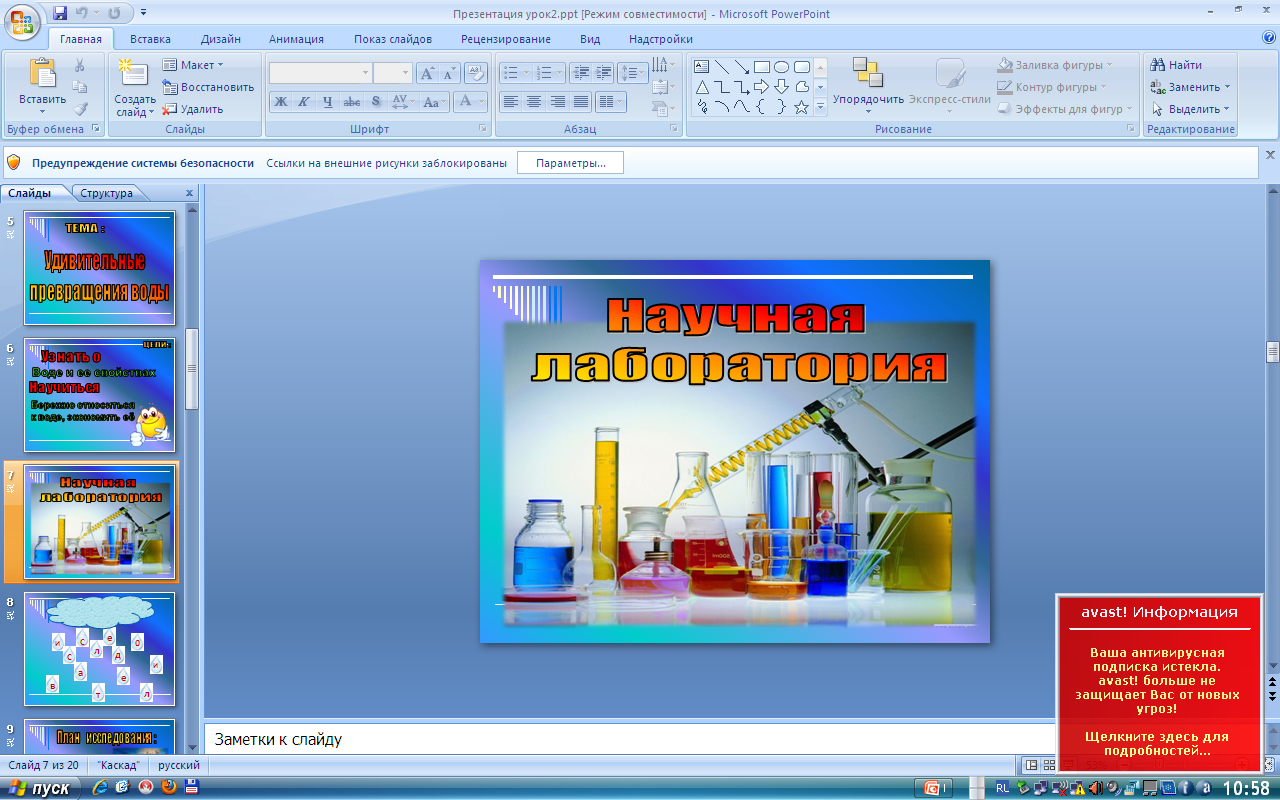The image size is (1280, 800).
Task: Select the Text Box shape in gallery
Action: [x=702, y=67]
